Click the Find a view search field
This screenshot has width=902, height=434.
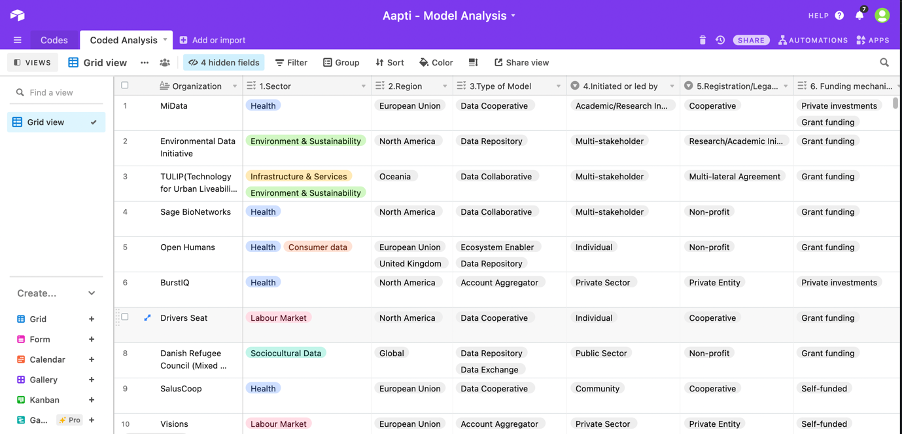pos(56,92)
